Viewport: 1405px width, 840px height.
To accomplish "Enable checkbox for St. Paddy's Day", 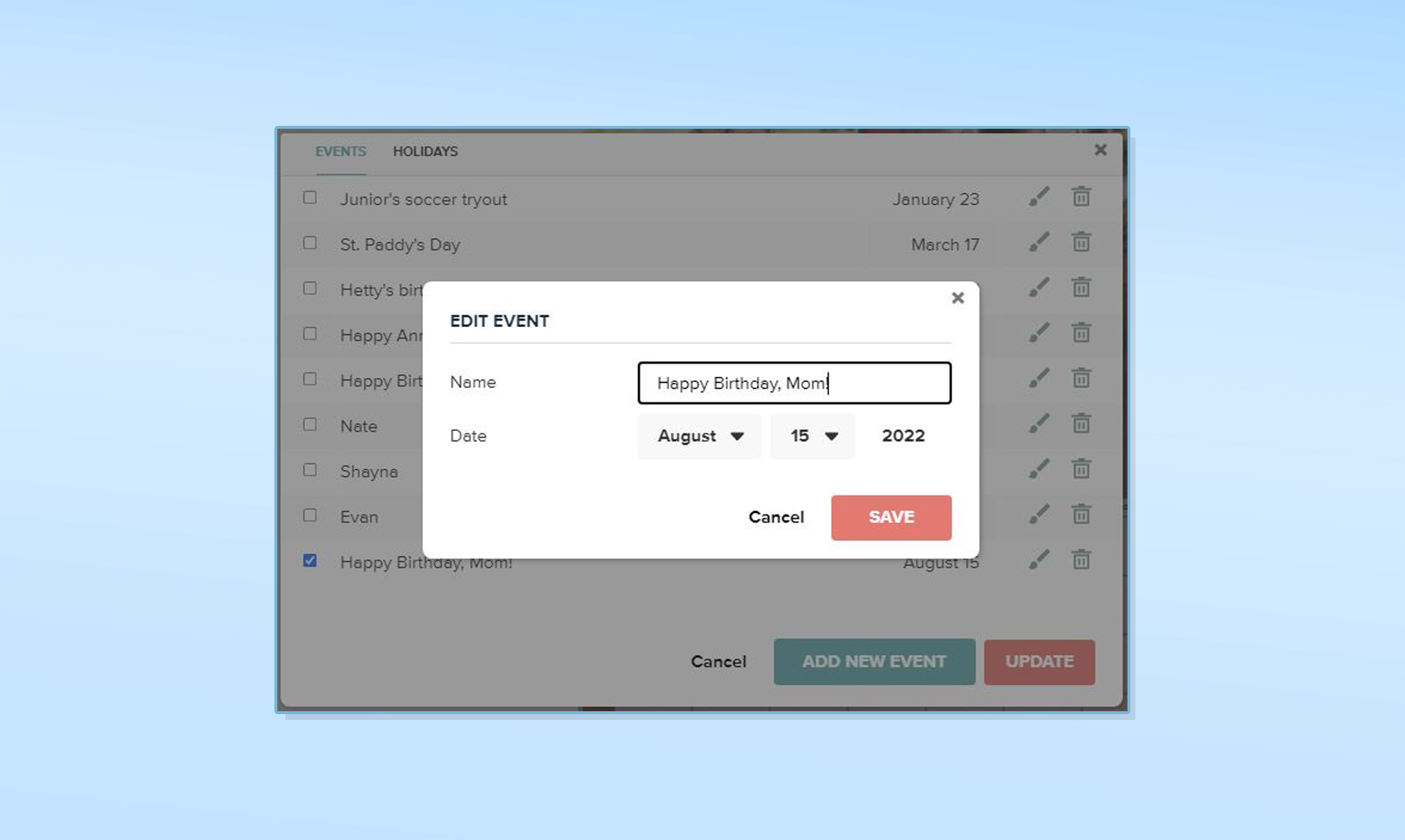I will 312,243.
